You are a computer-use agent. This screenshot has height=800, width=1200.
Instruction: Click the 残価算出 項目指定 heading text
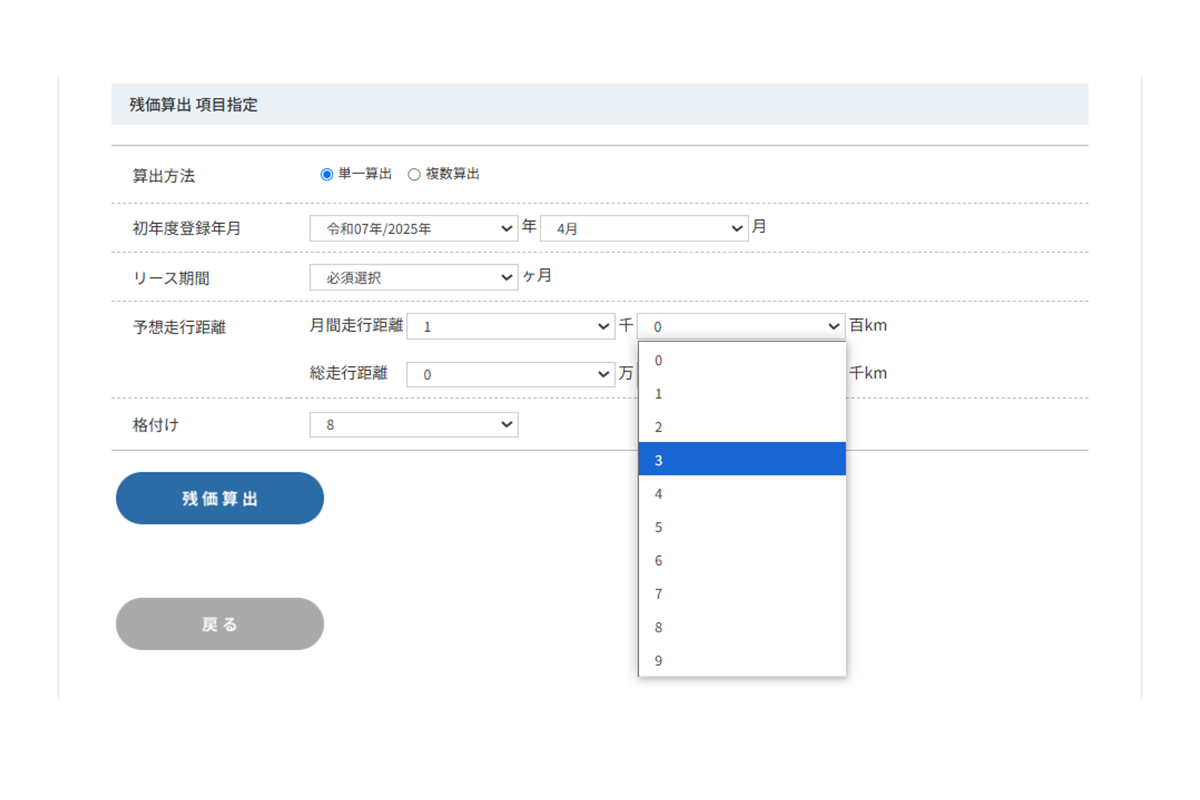(x=193, y=104)
